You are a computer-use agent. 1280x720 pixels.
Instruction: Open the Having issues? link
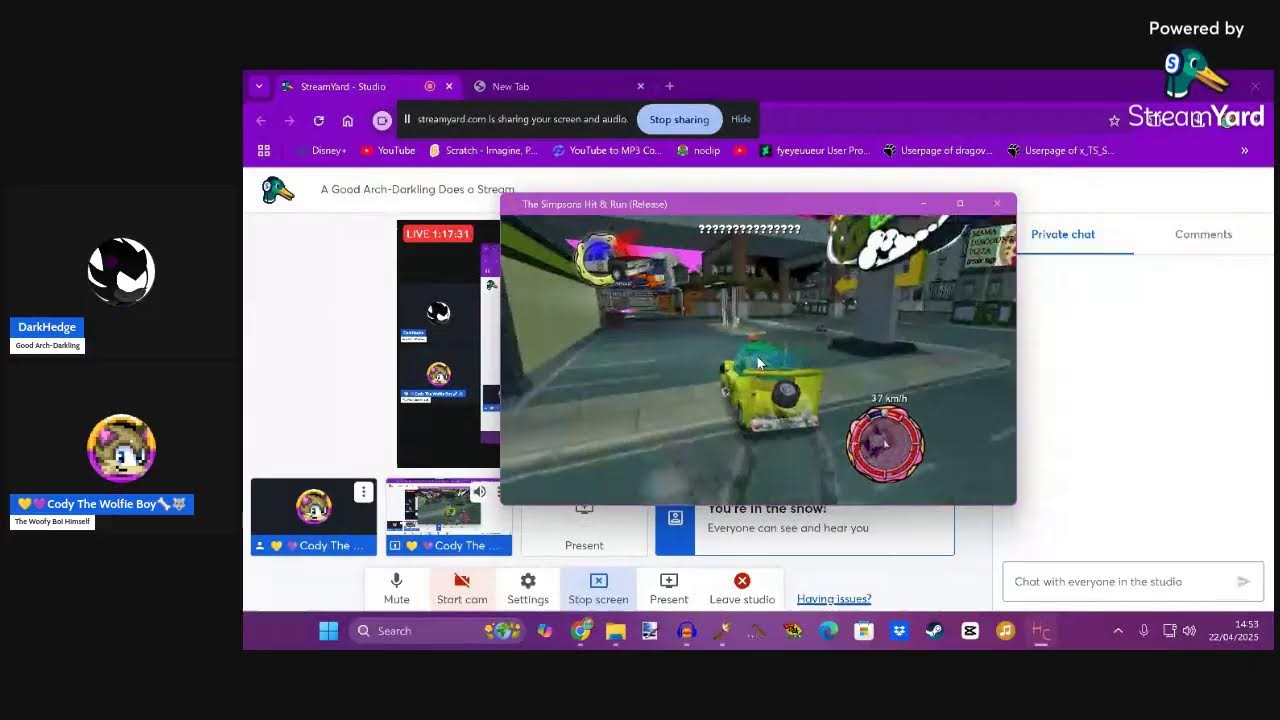click(x=834, y=599)
